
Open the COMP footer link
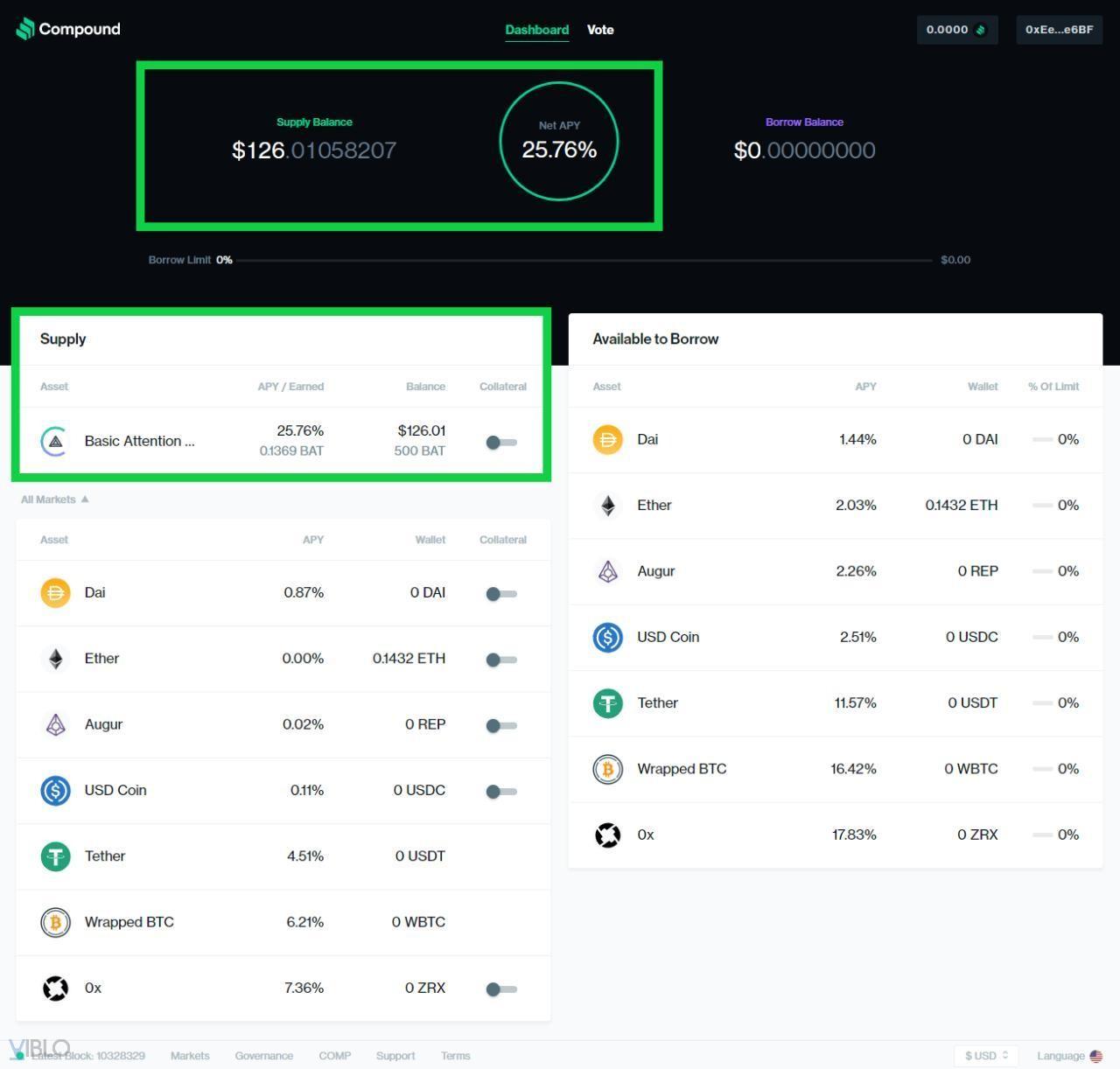pyautogui.click(x=334, y=1056)
